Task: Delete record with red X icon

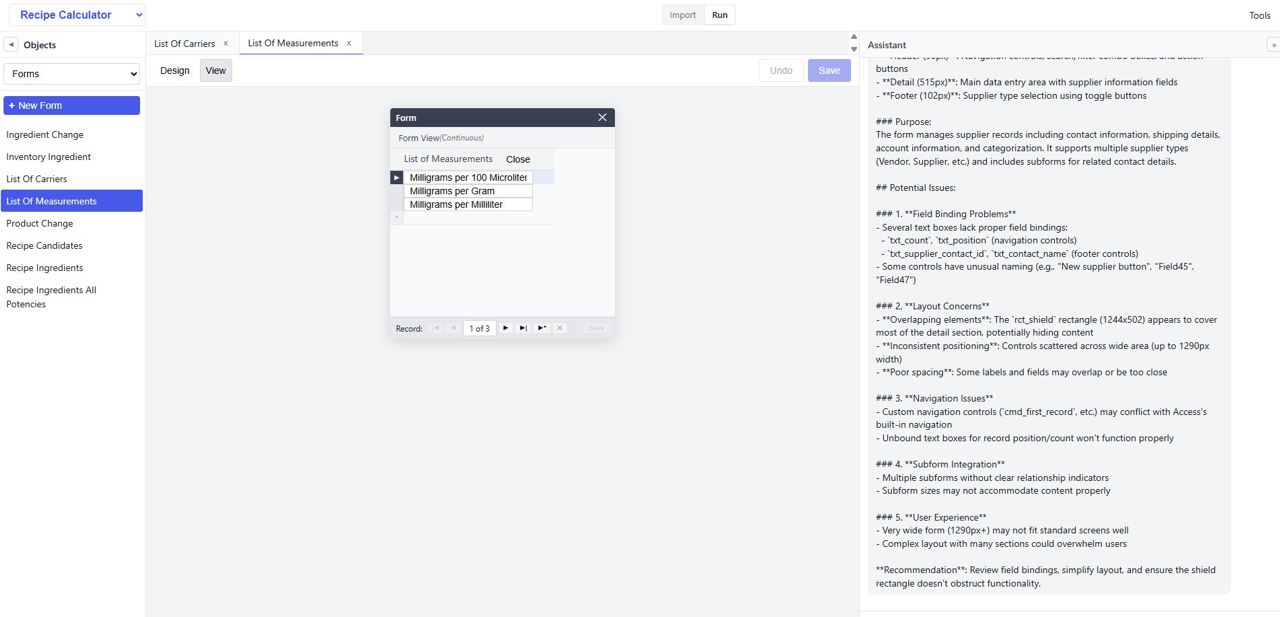Action: pyautogui.click(x=559, y=328)
